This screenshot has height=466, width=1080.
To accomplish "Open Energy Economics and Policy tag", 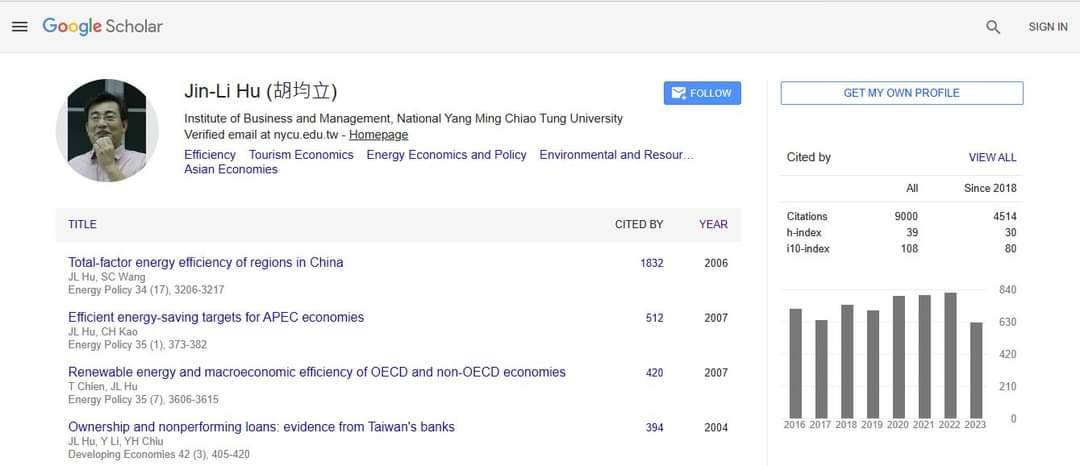I will coord(446,155).
